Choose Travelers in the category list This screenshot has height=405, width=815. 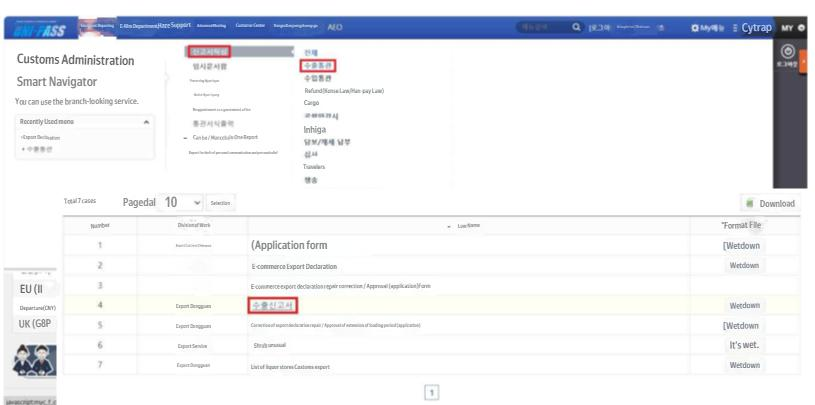click(314, 167)
